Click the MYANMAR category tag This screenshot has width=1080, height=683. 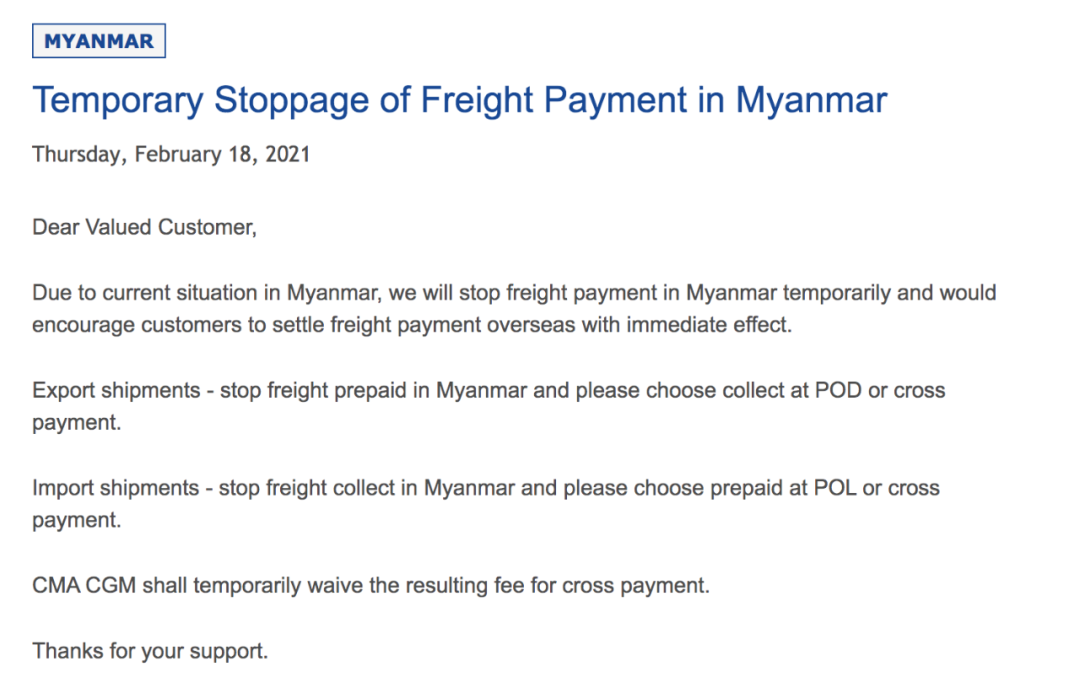pyautogui.click(x=99, y=41)
